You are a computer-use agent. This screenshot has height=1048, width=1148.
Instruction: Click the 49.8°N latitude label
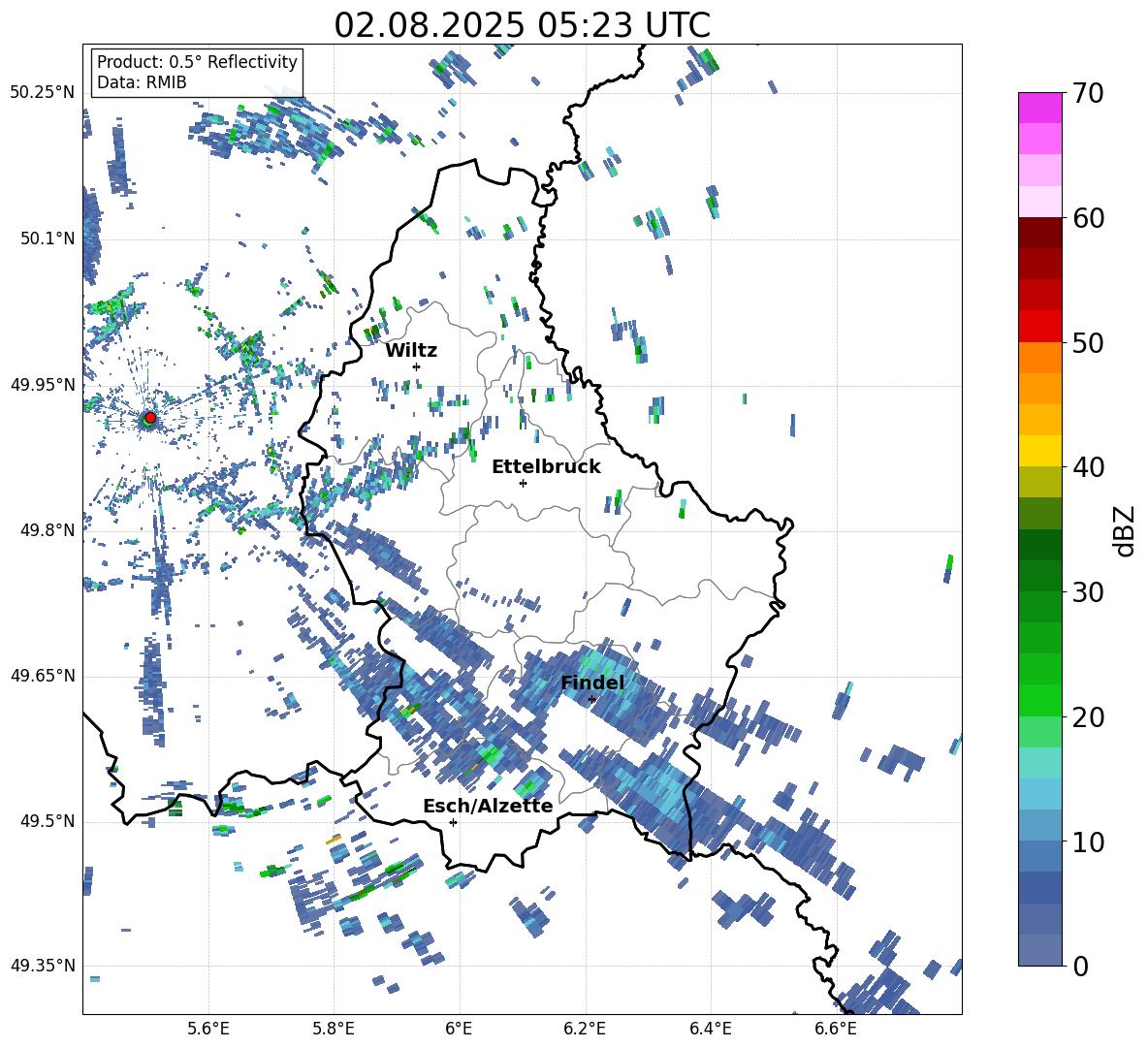tap(48, 530)
